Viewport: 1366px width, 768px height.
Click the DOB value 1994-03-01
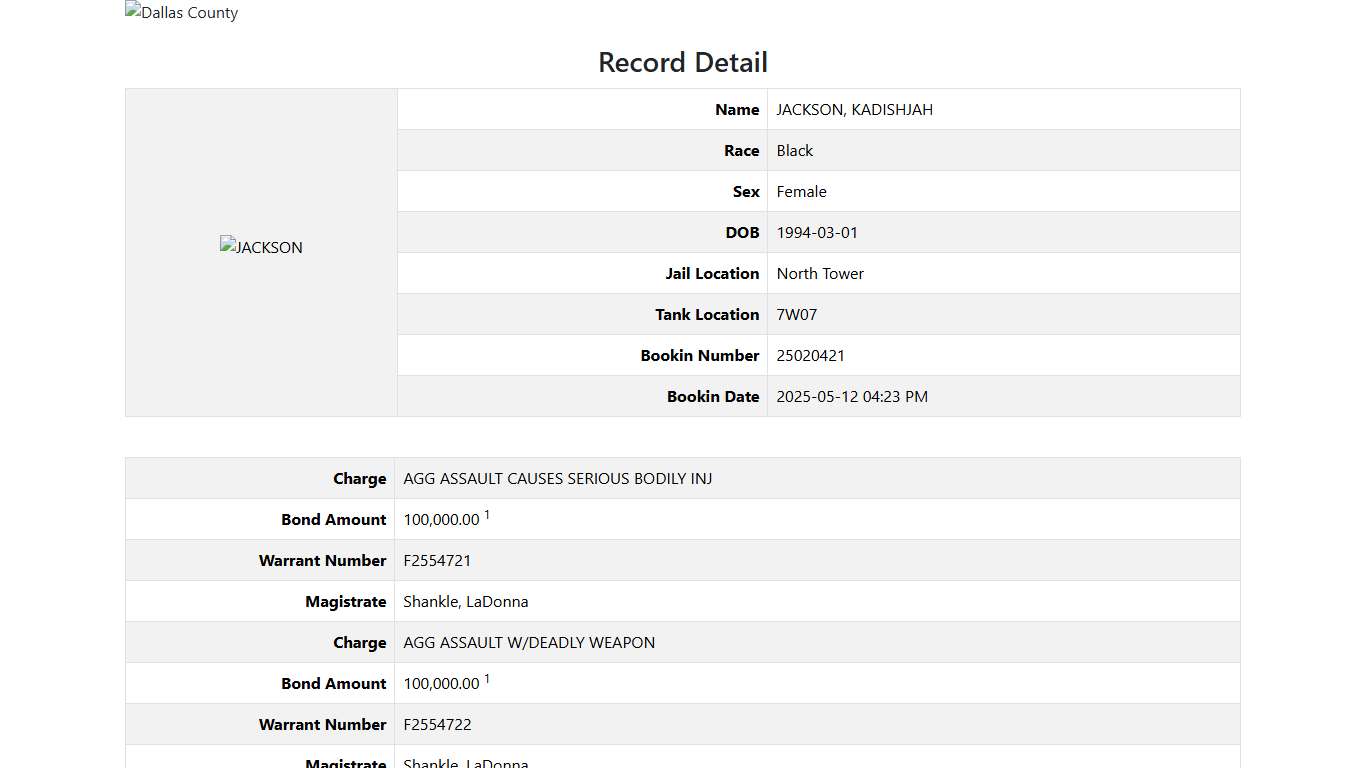(x=817, y=232)
